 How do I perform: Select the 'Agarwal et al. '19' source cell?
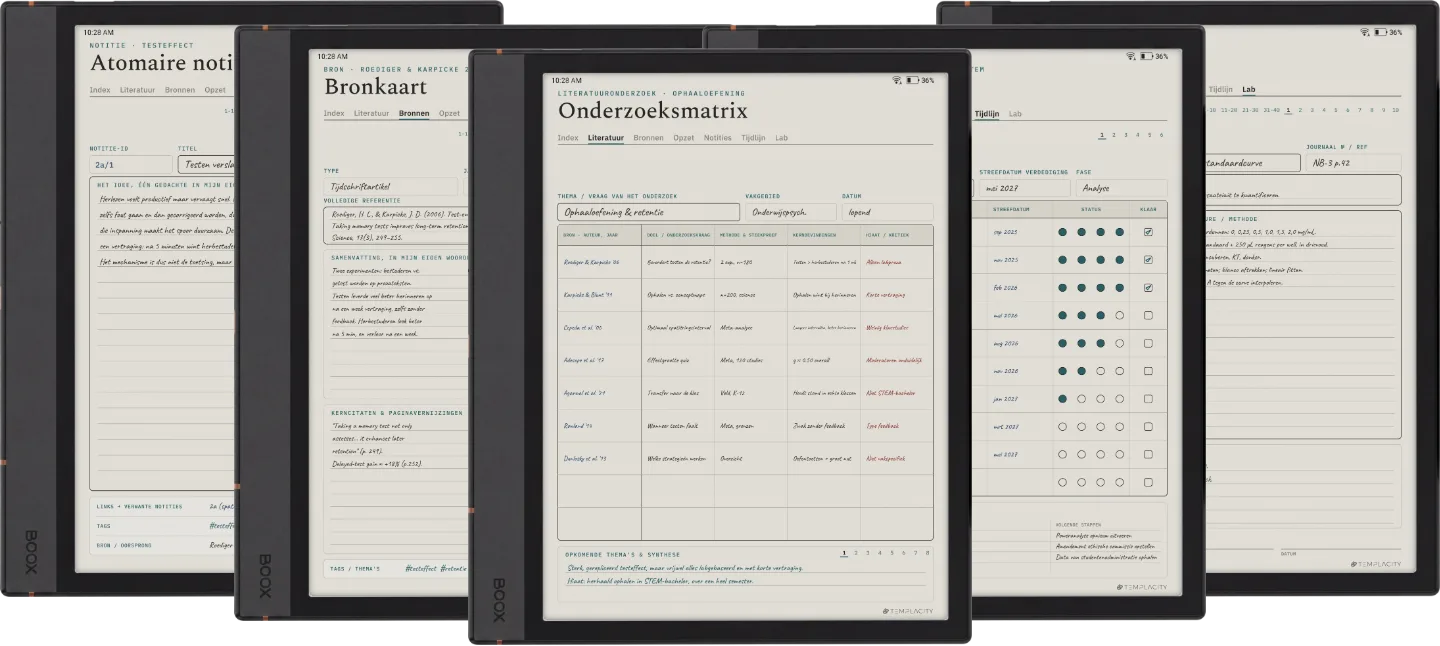pyautogui.click(x=600, y=393)
